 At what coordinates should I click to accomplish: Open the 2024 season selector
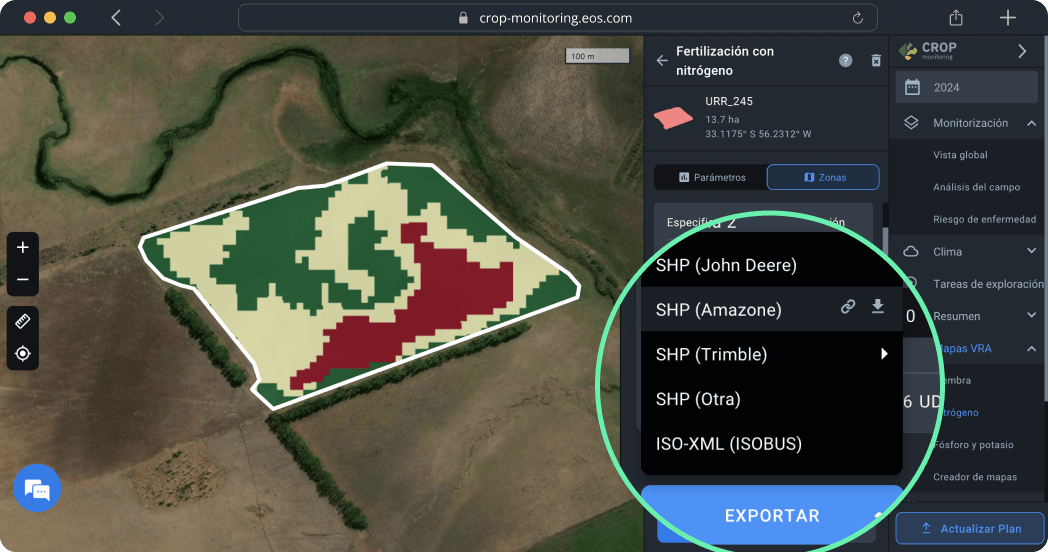click(966, 87)
